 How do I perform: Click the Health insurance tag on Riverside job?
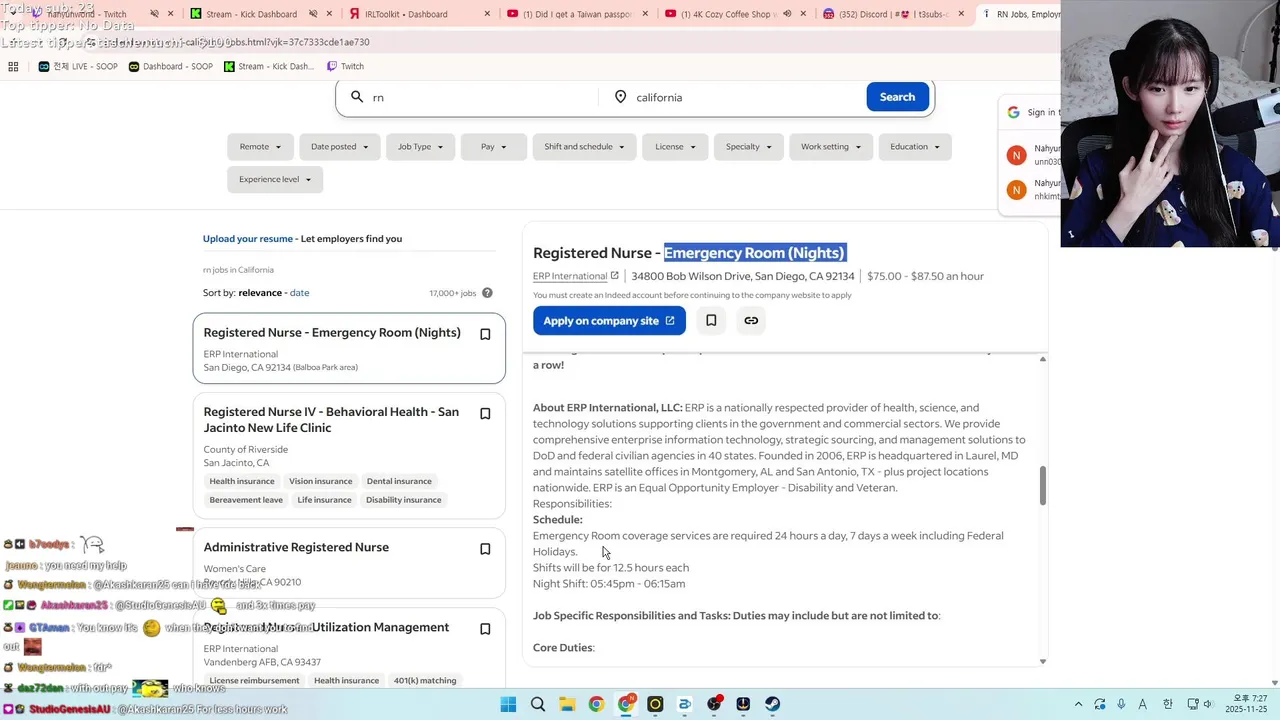[x=242, y=481]
